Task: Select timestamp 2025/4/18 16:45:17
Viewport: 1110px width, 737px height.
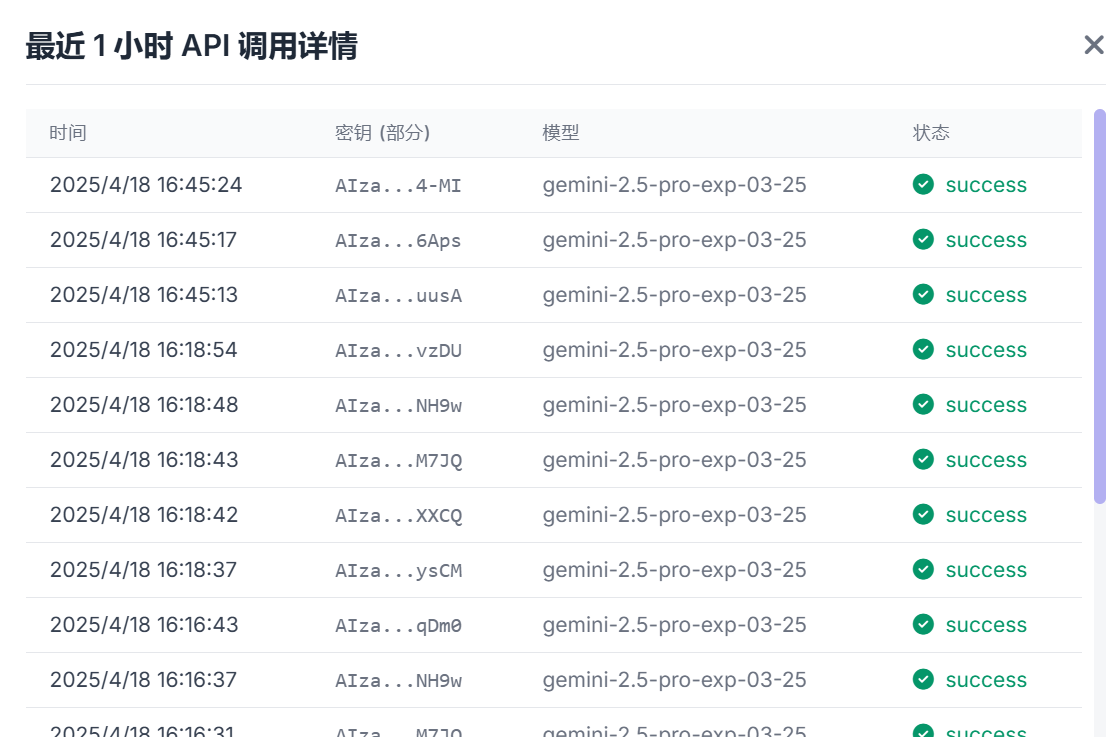Action: pyautogui.click(x=143, y=240)
